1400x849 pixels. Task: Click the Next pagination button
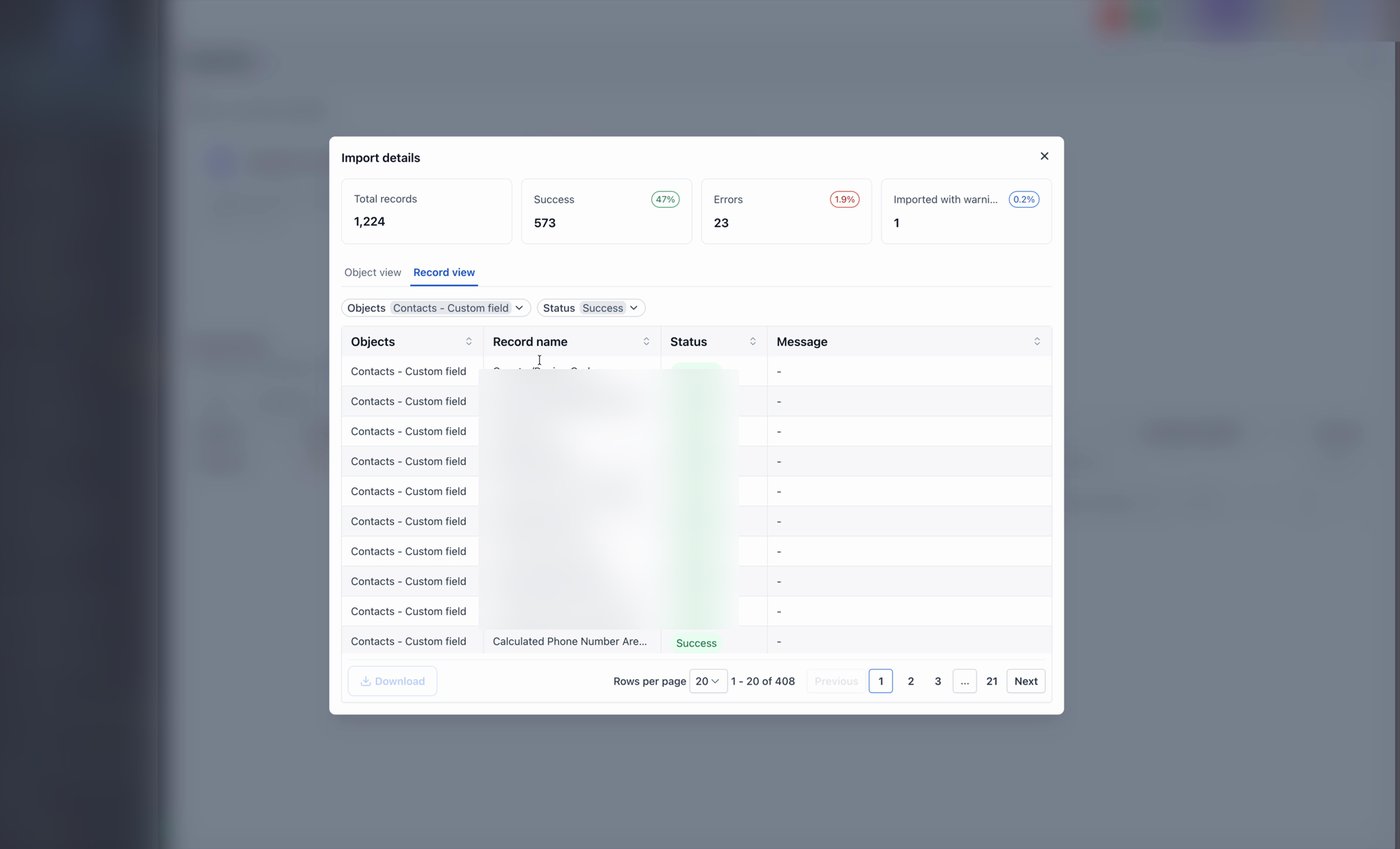1025,680
